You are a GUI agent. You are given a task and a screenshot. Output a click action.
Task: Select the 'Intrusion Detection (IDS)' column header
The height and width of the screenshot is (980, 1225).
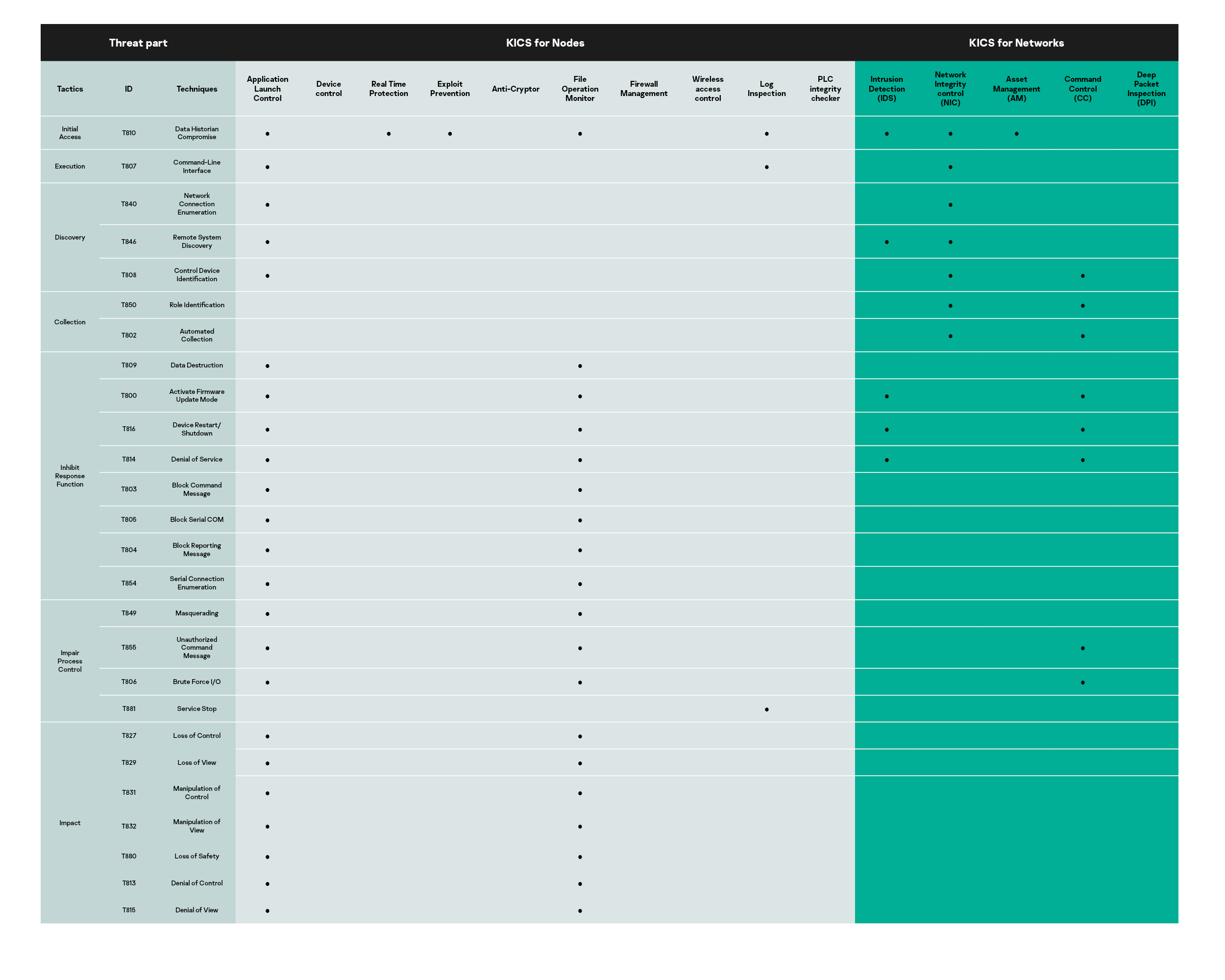[886, 89]
